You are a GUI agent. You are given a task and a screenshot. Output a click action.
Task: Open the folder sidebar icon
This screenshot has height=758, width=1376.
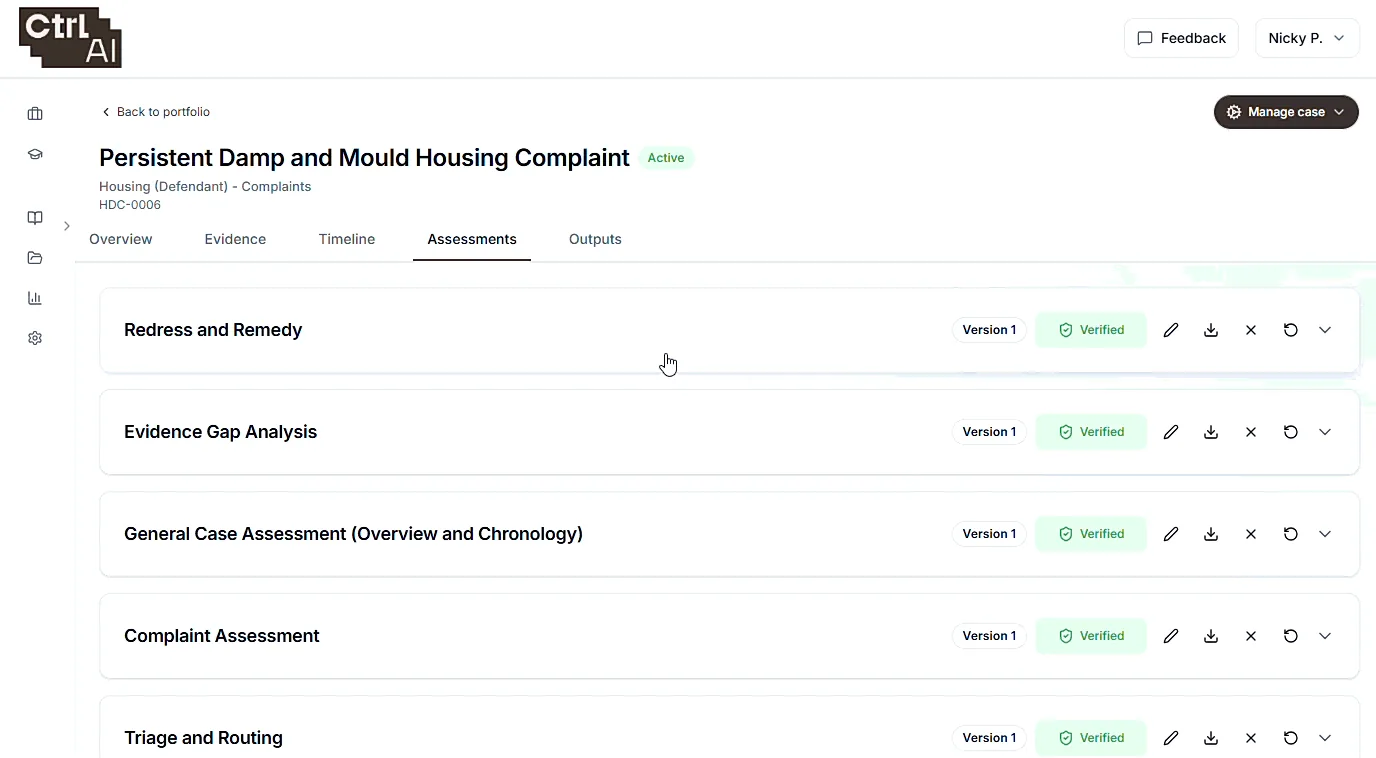click(35, 258)
